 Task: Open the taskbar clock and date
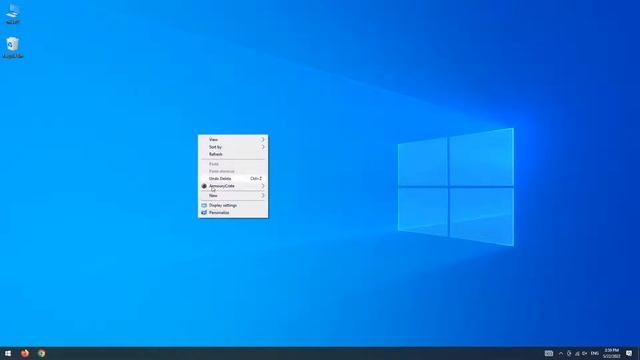point(611,353)
